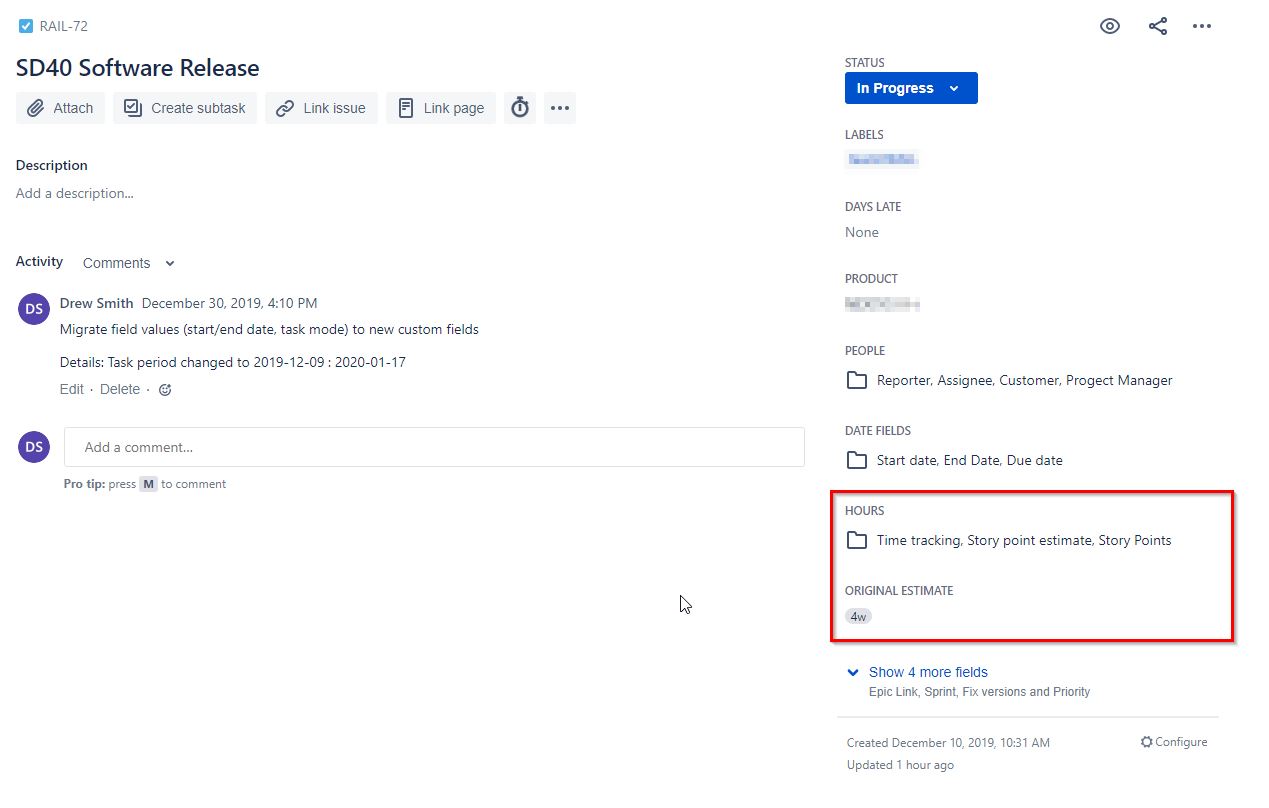Start the time tracking stopwatch icon
This screenshot has height=808, width=1269.
519,107
